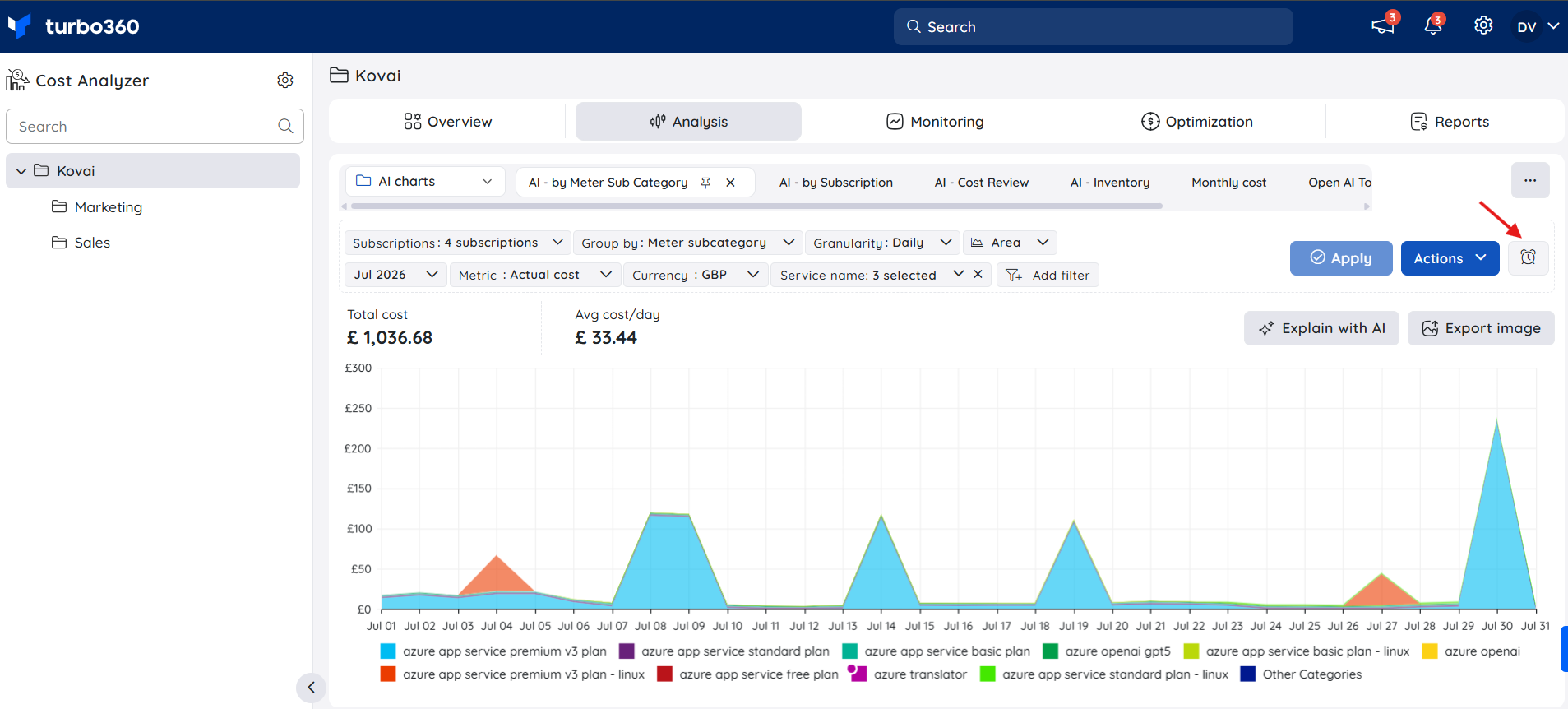Switch to the Analysis tab
This screenshot has width=1568, height=709.
(688, 122)
